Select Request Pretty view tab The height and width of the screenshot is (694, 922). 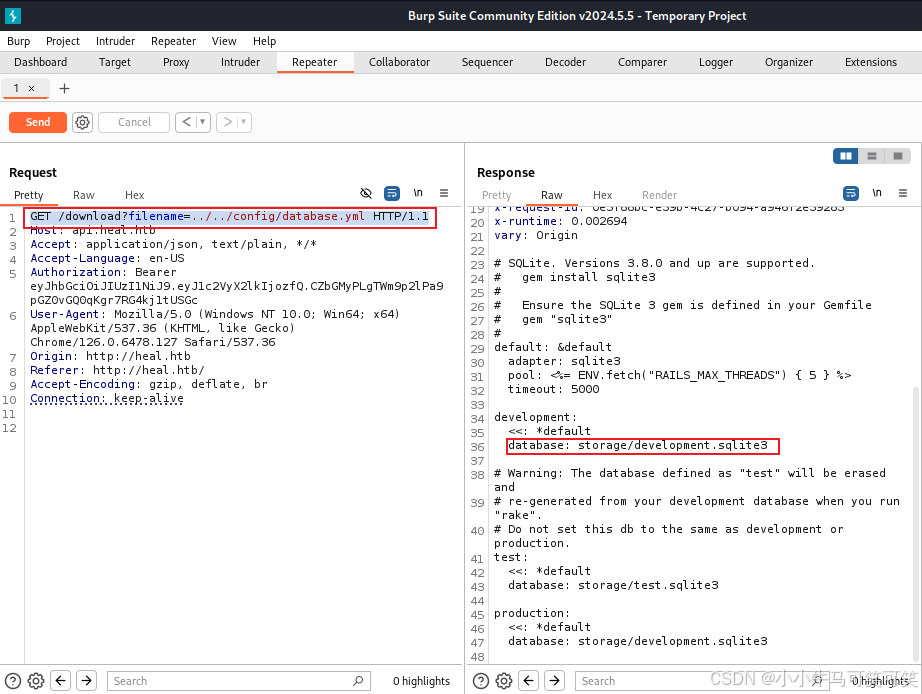coord(29,195)
